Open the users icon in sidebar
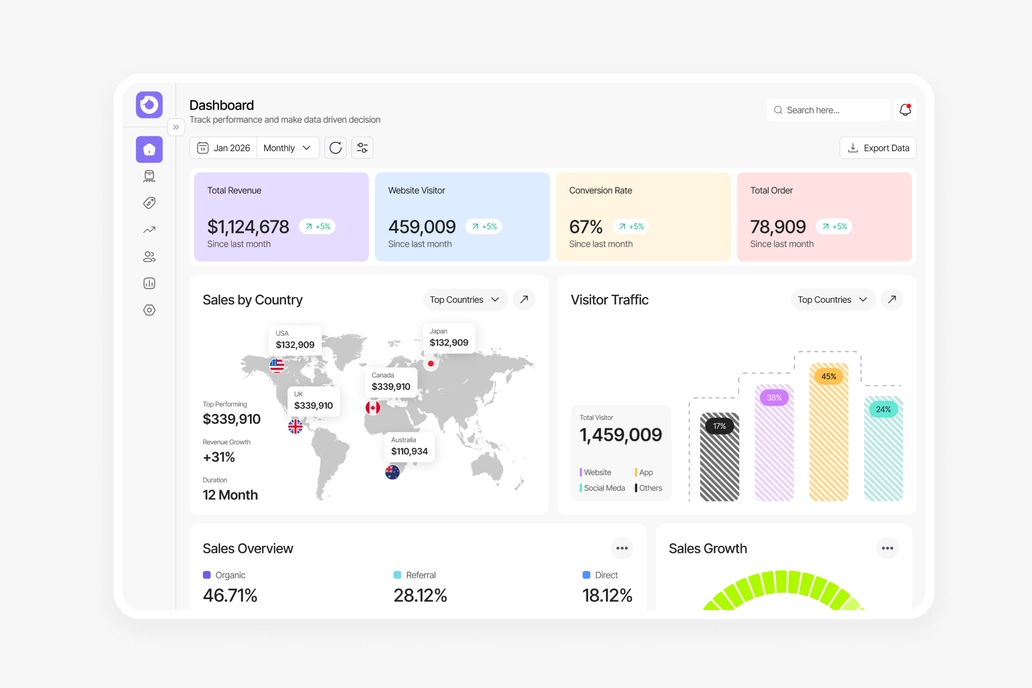 (149, 257)
